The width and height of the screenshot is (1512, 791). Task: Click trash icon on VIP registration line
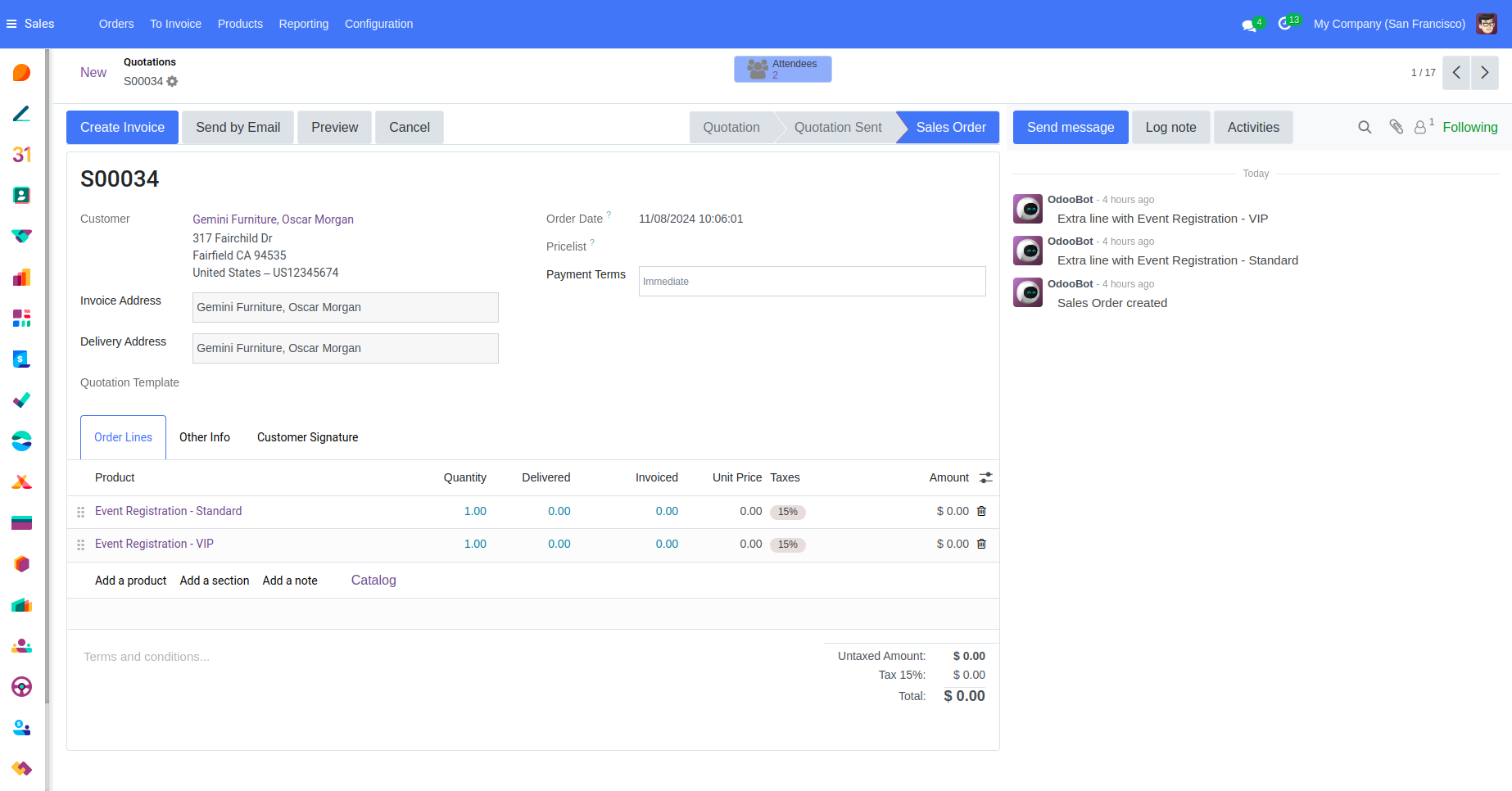click(x=981, y=544)
